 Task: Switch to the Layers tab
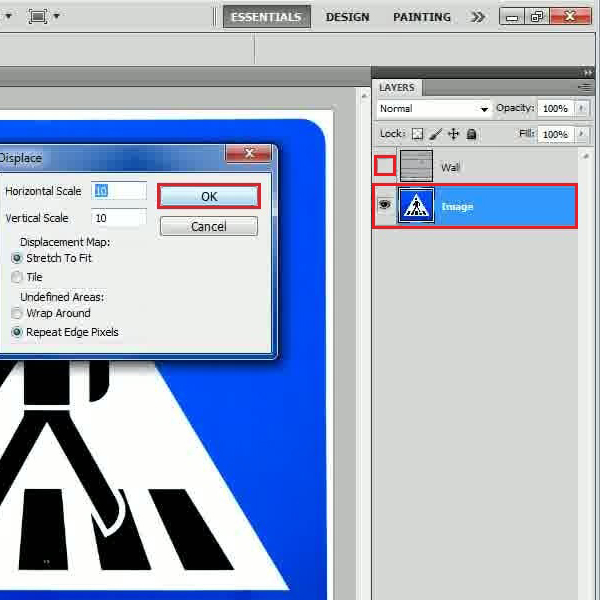coord(397,88)
